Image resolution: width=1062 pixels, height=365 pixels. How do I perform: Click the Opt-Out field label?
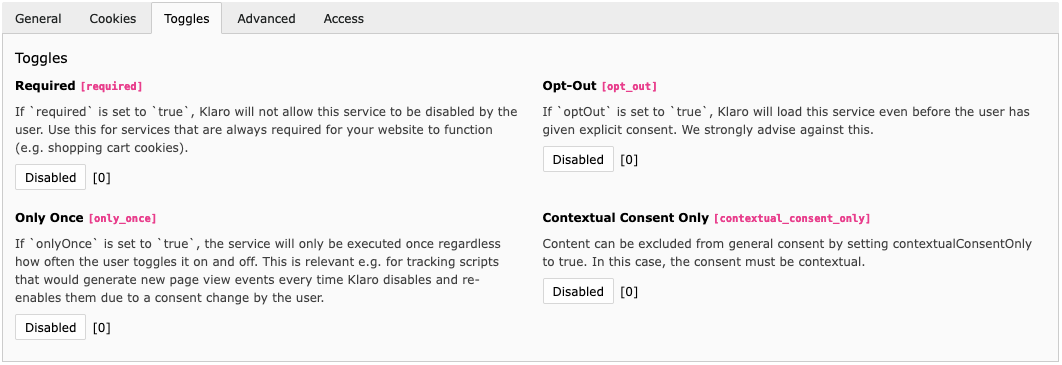tap(570, 86)
